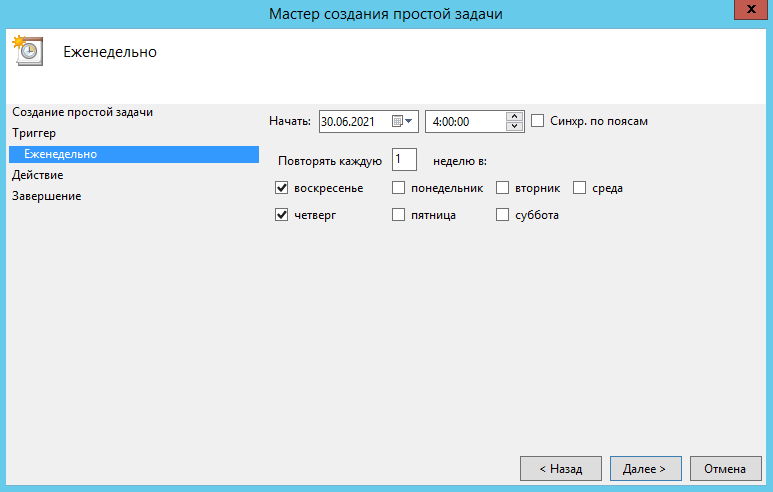Open the start date calendar dropdown
This screenshot has width=773, height=492.
(x=402, y=122)
